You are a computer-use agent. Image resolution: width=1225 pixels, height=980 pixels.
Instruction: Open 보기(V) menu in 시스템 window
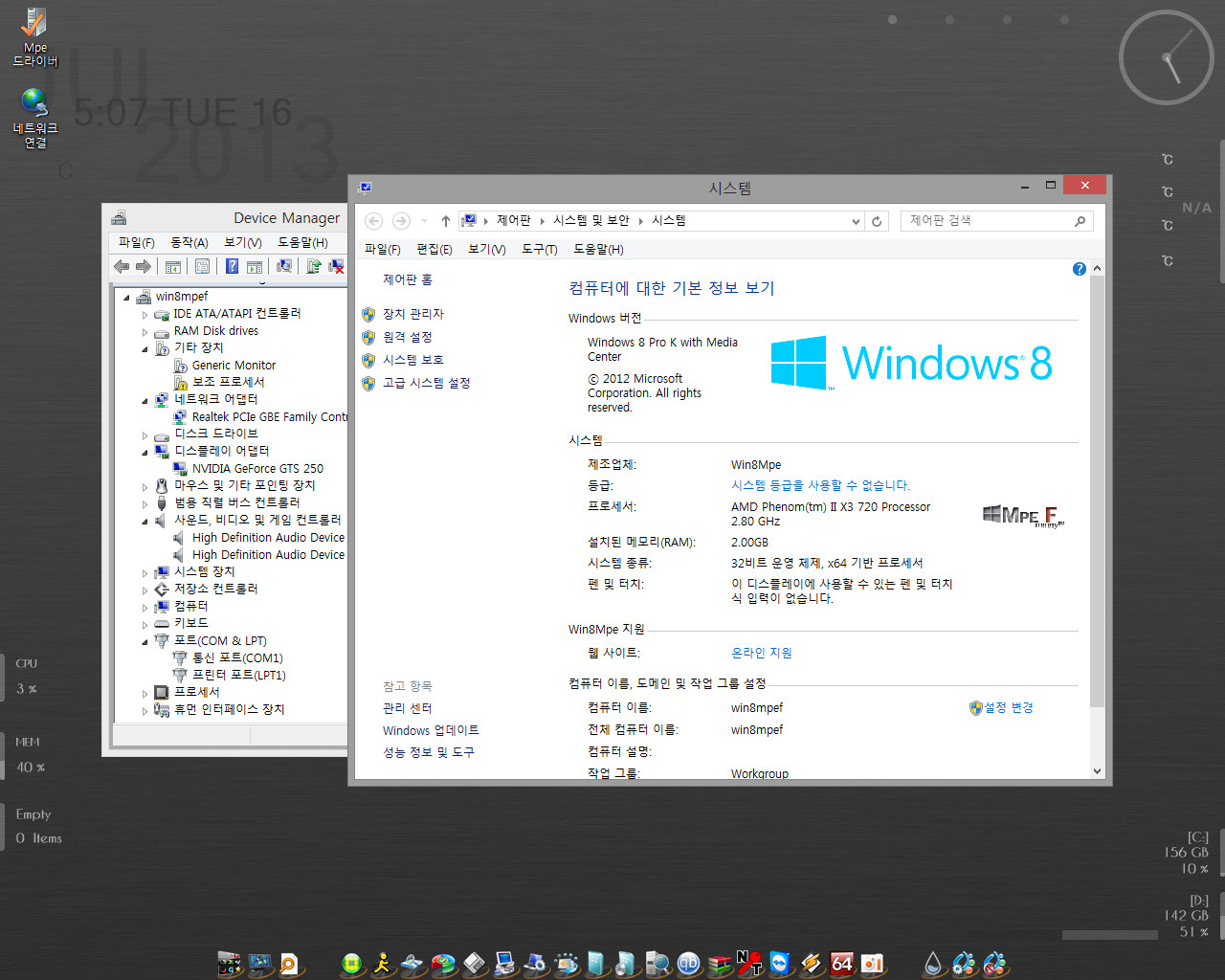486,249
